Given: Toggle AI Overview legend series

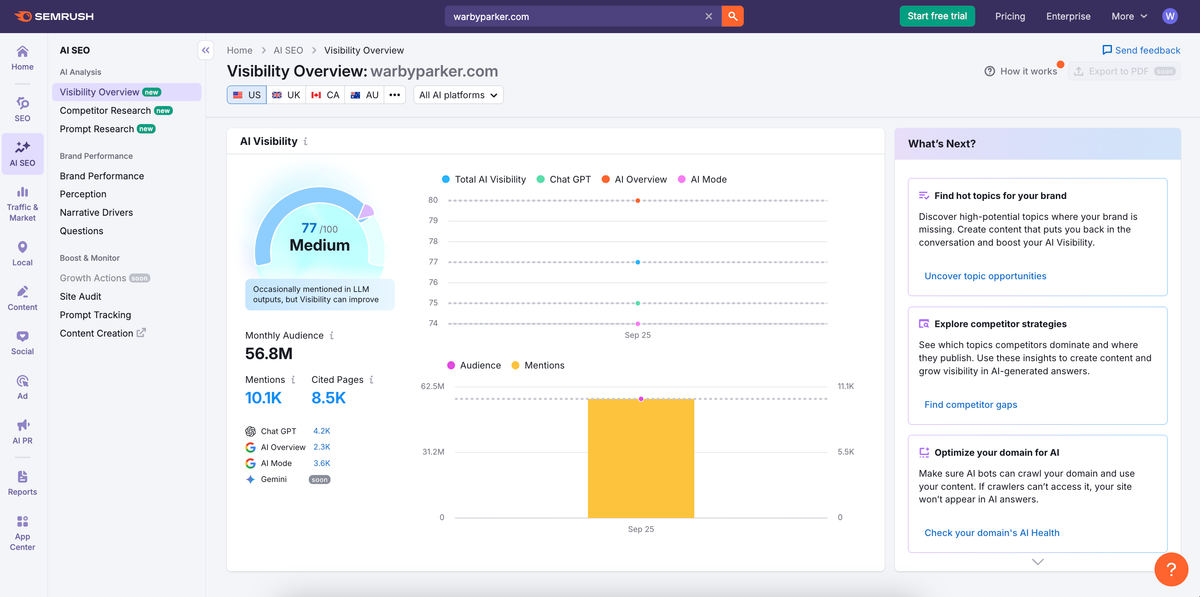Looking at the screenshot, I should tap(635, 180).
